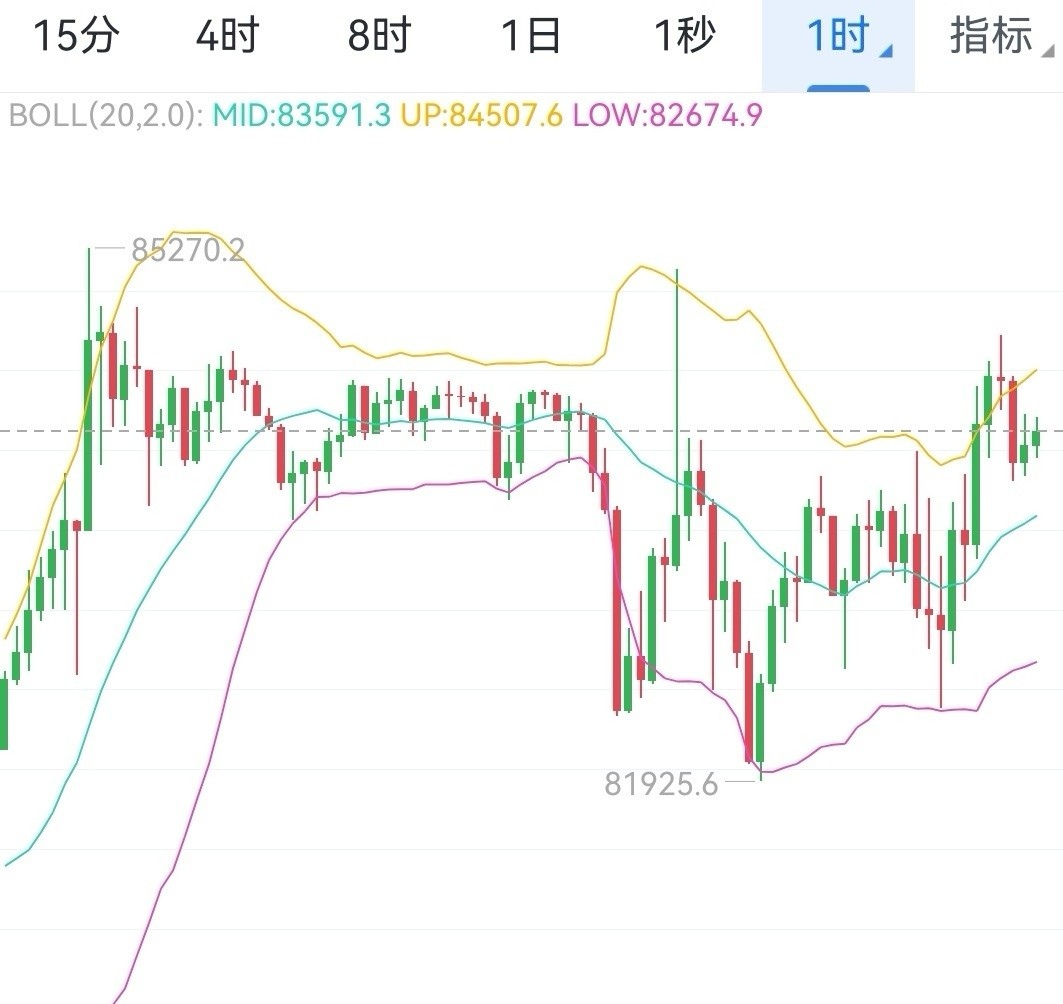The image size is (1063, 1004).
Task: Choose the 8时 chart interval
Action: (380, 38)
